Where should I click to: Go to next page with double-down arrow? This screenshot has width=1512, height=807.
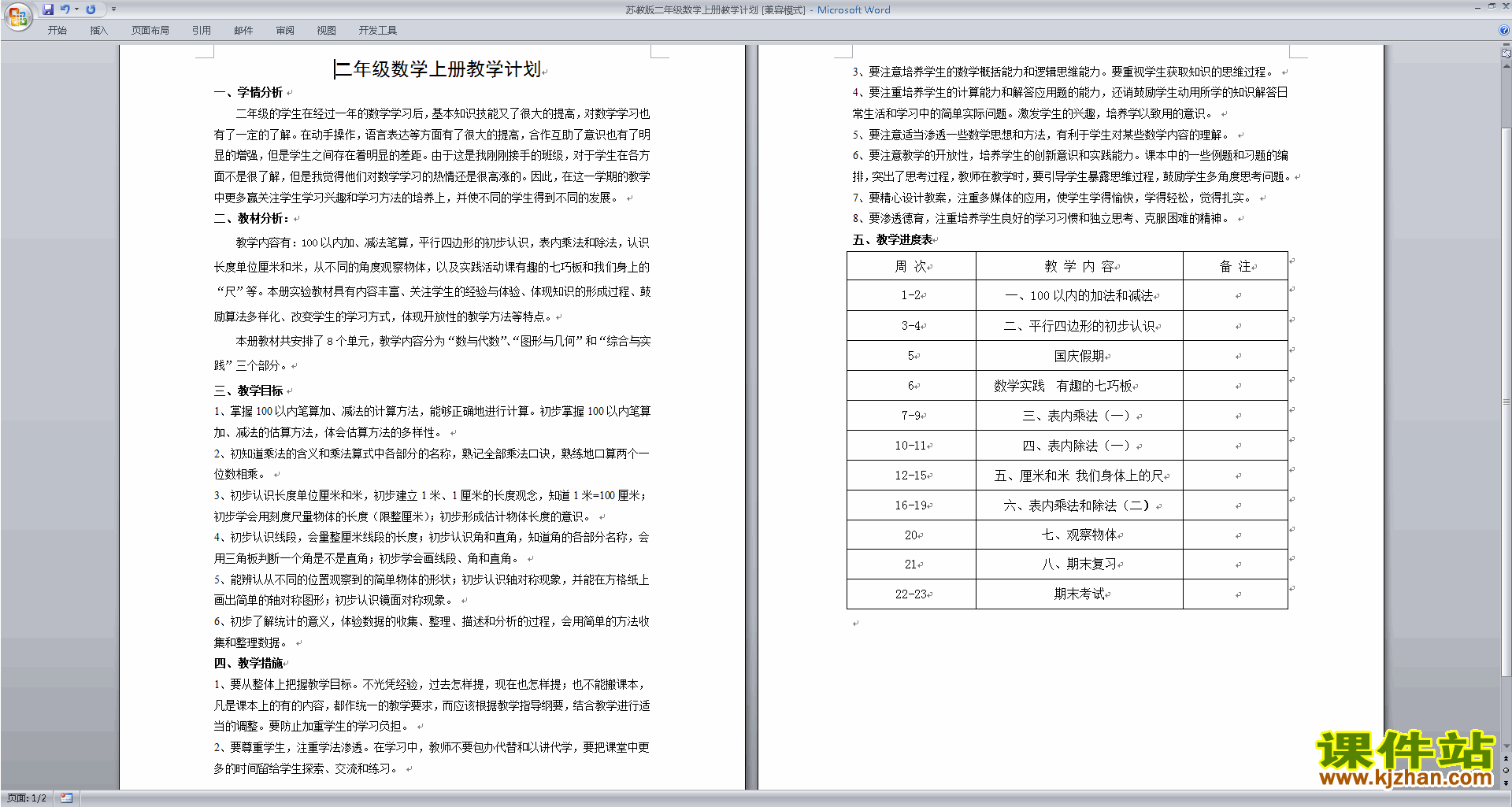(x=1506, y=783)
